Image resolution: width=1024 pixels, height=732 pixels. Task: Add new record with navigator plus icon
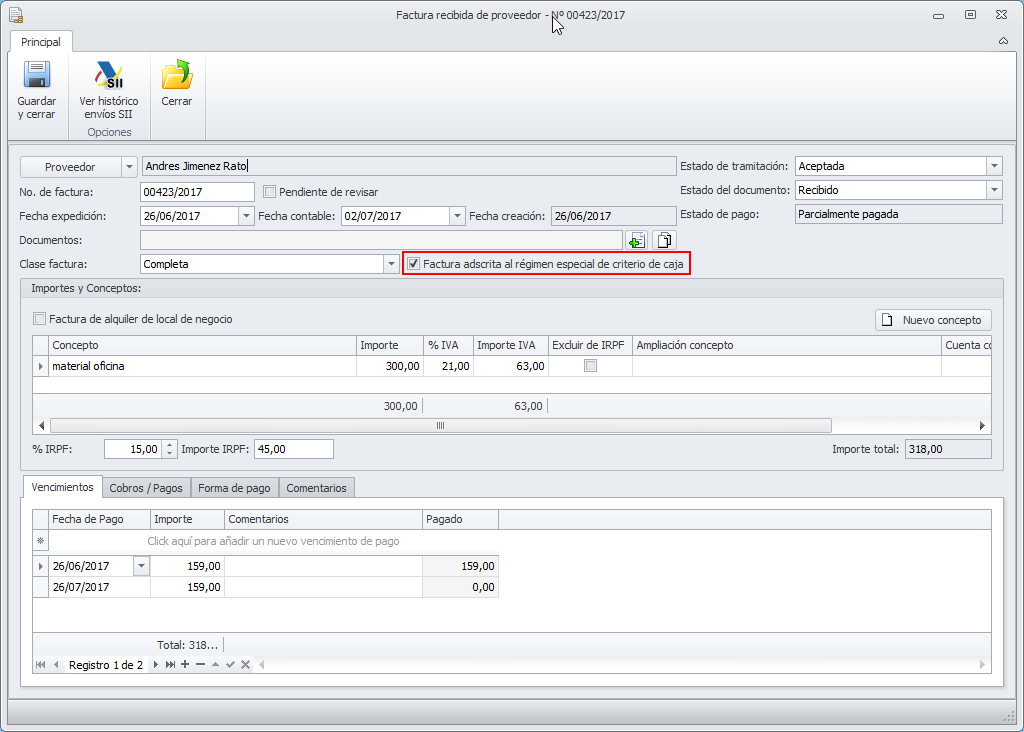pyautogui.click(x=185, y=665)
